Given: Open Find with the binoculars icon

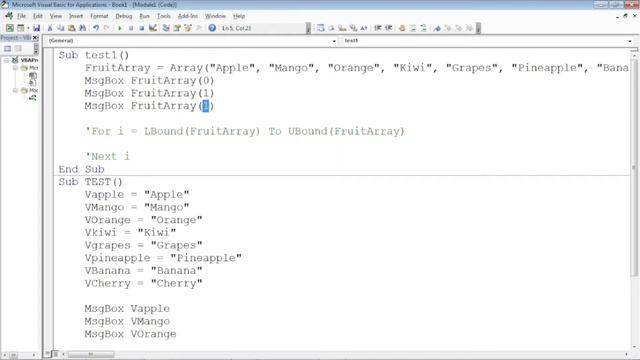Looking at the screenshot, I should (82, 28).
